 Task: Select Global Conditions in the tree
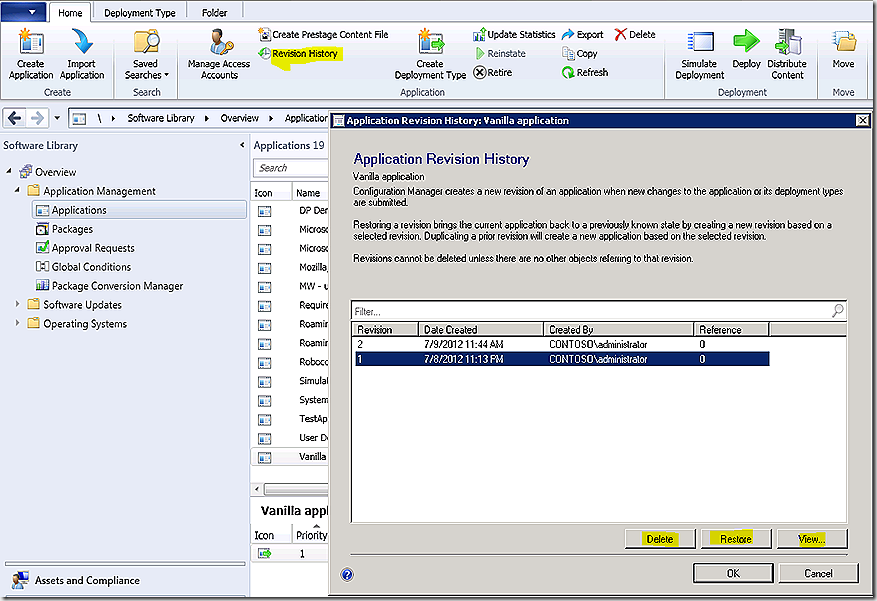[x=83, y=267]
